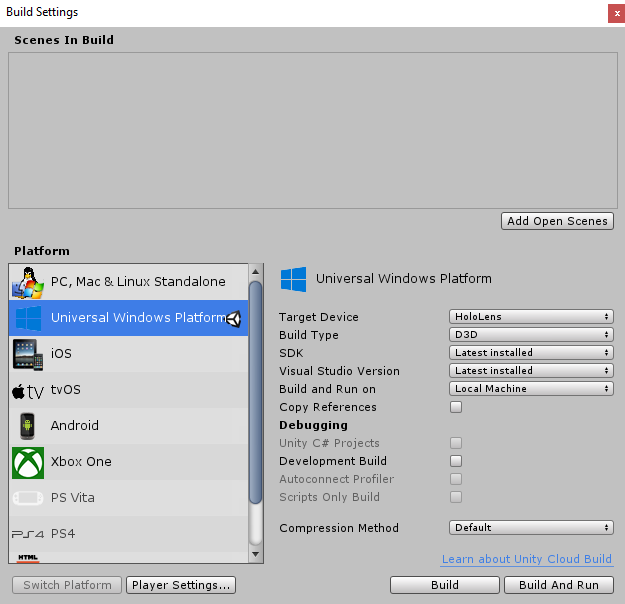Screen dimensions: 625x604
Task: Select Universal Windows Platform in the list
Action: [128, 318]
